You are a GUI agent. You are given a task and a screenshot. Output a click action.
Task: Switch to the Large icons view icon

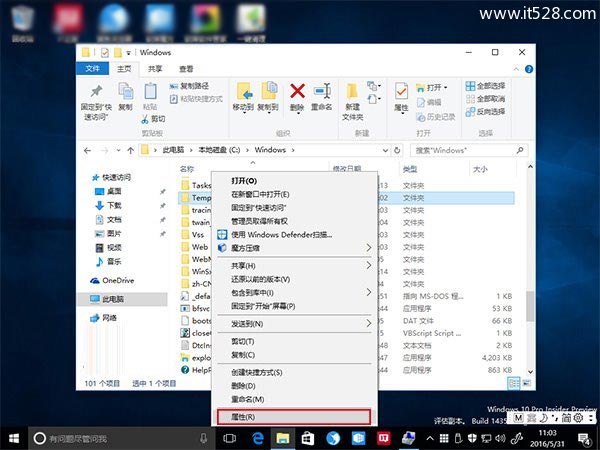pyautogui.click(x=527, y=383)
